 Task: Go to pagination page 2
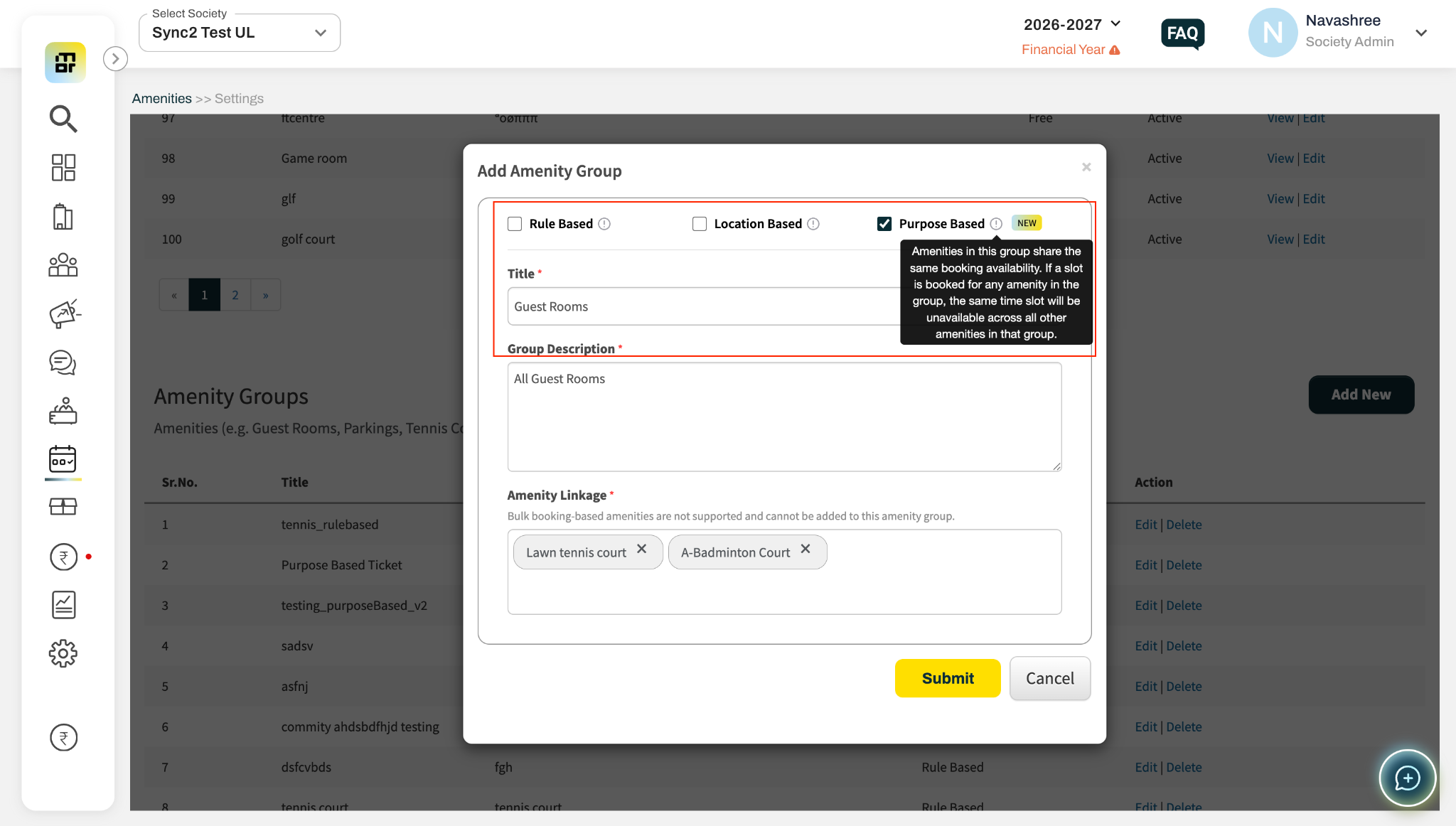[x=235, y=295]
